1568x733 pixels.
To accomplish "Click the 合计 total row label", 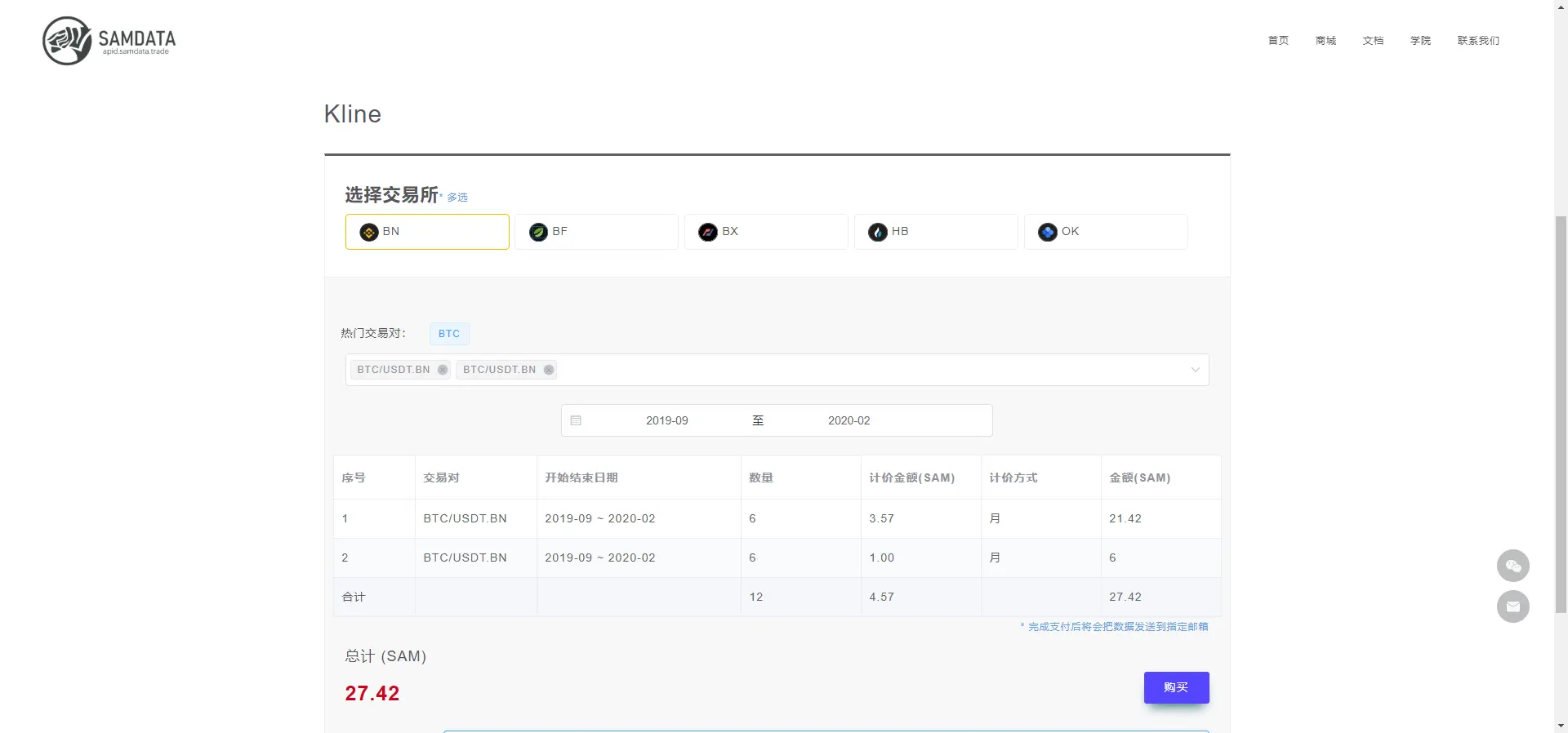I will [354, 597].
